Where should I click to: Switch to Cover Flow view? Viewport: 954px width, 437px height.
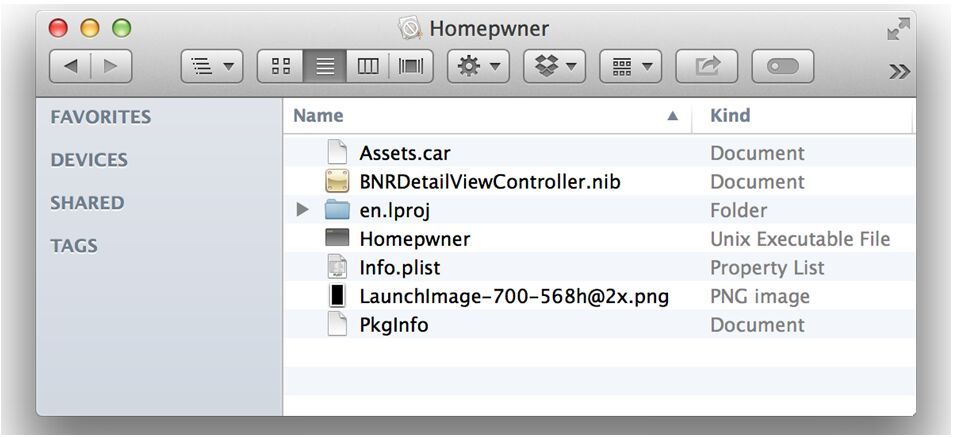(x=411, y=66)
